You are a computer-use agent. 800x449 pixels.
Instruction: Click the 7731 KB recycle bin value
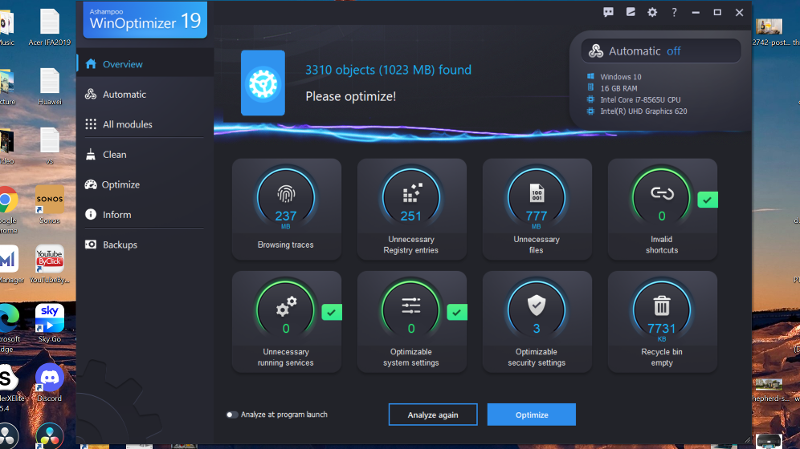click(x=662, y=331)
